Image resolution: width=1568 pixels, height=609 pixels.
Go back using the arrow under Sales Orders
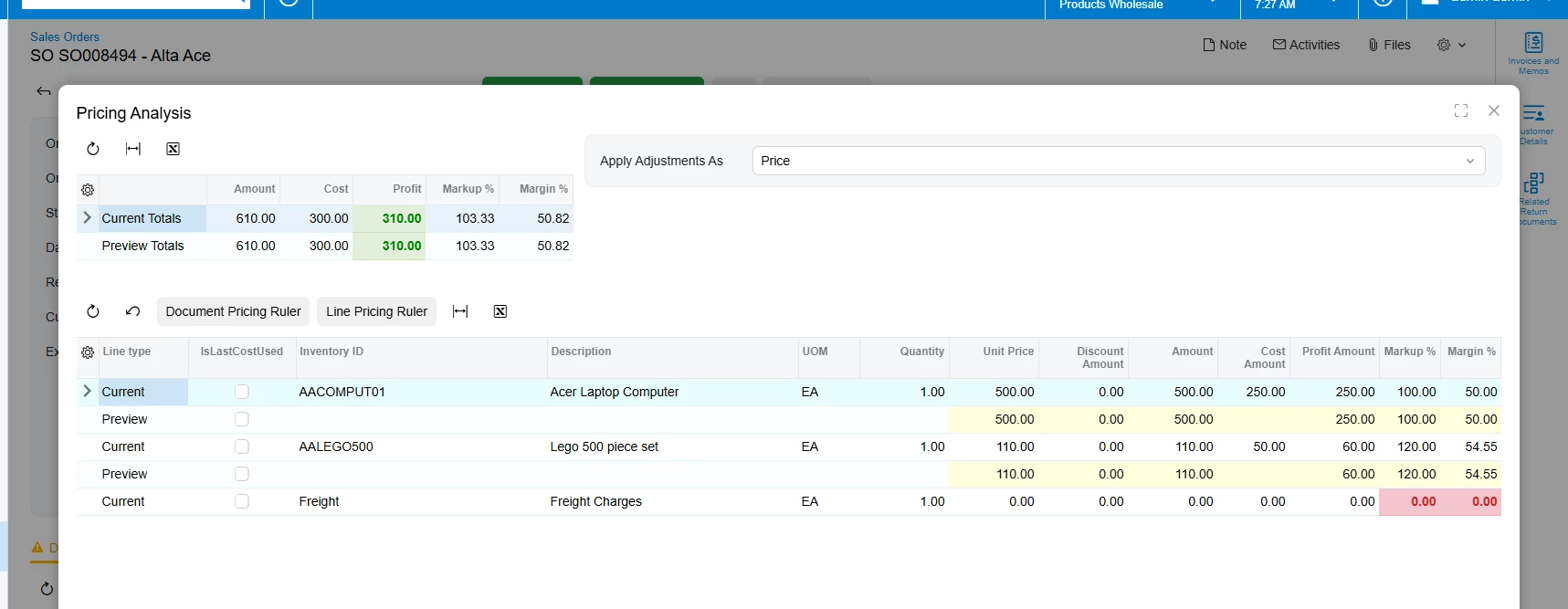pos(43,90)
